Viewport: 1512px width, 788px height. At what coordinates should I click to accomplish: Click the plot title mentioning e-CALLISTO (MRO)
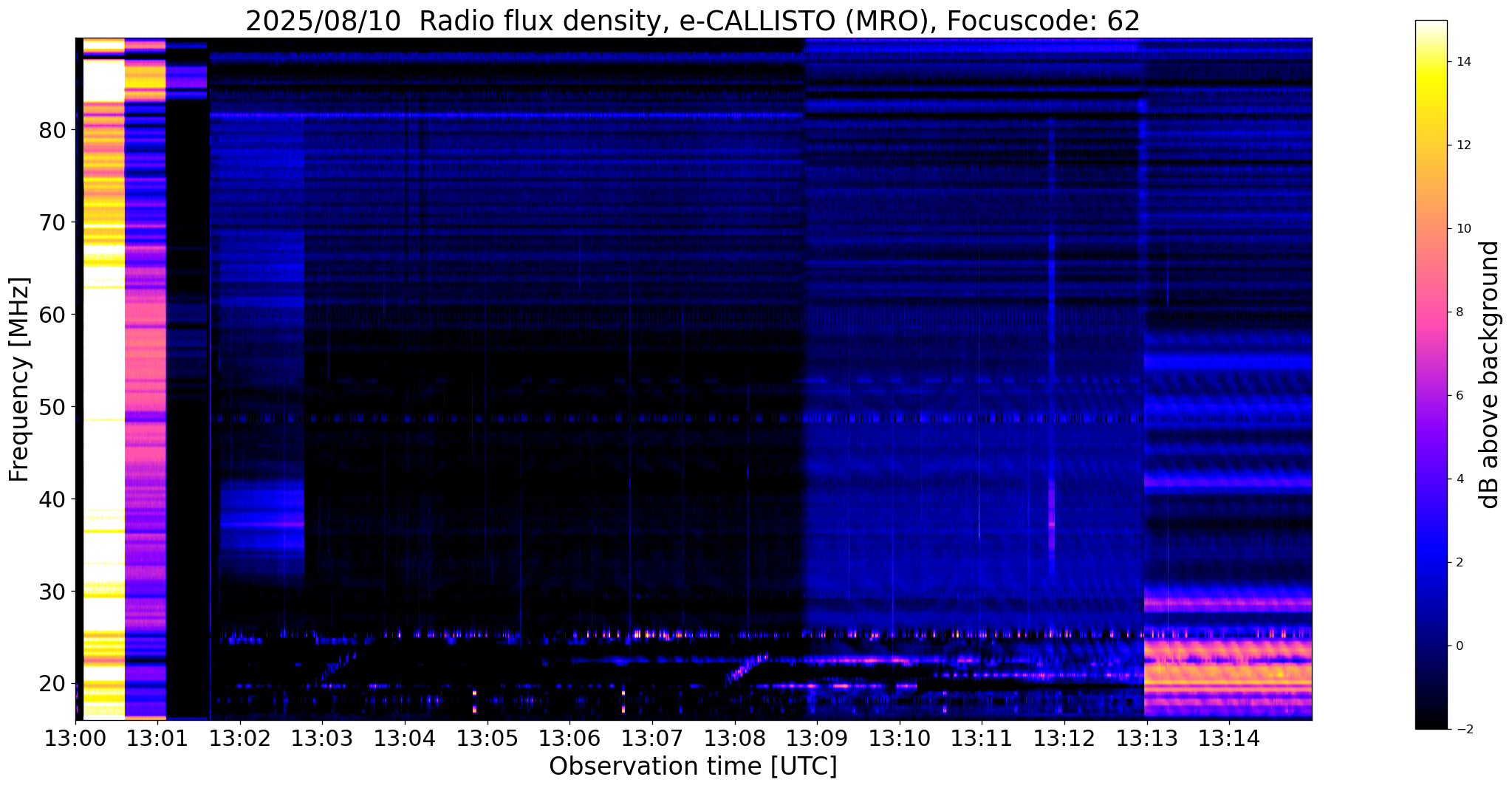click(x=693, y=21)
